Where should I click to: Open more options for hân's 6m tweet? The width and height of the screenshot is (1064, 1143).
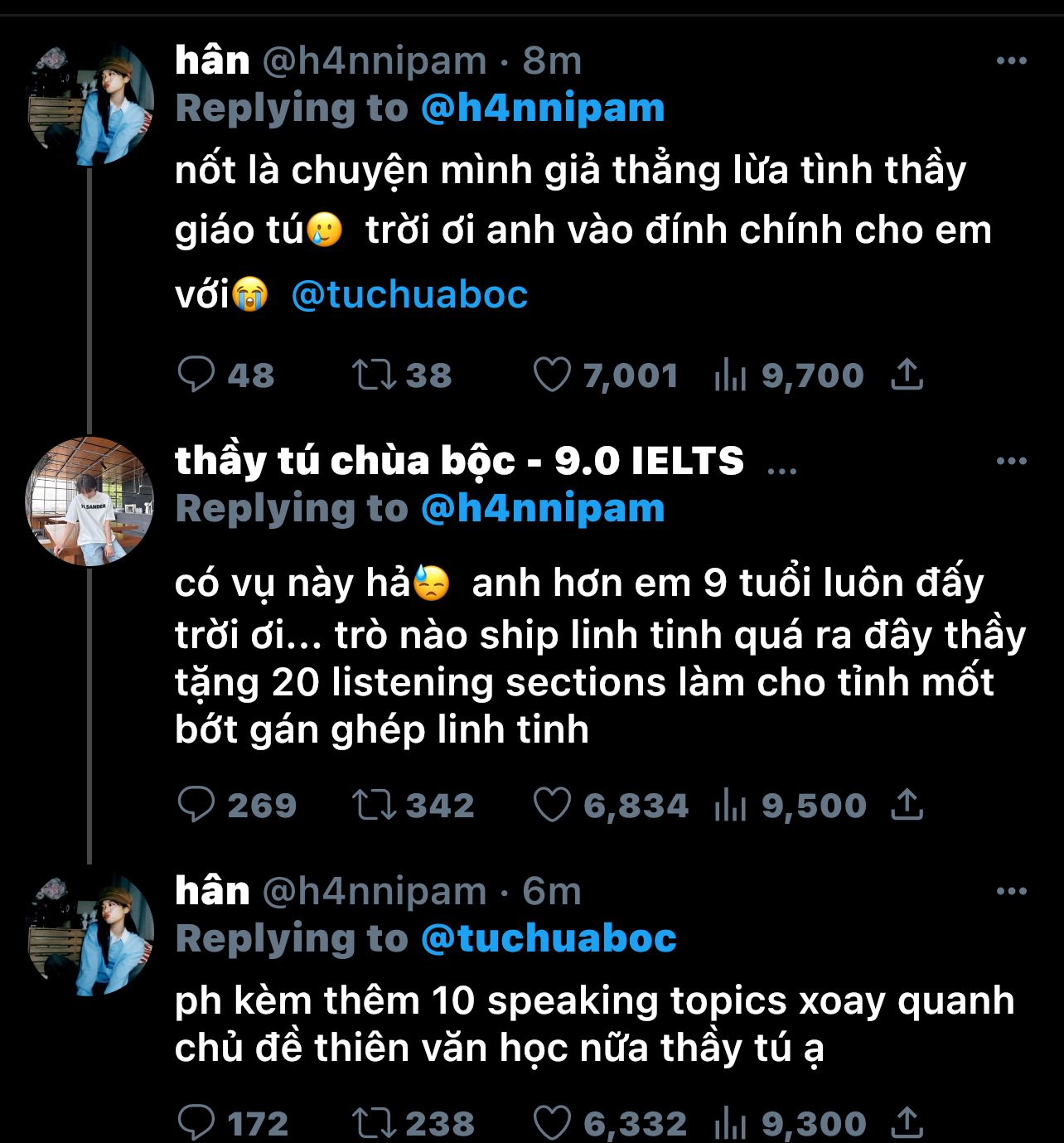click(x=1011, y=891)
